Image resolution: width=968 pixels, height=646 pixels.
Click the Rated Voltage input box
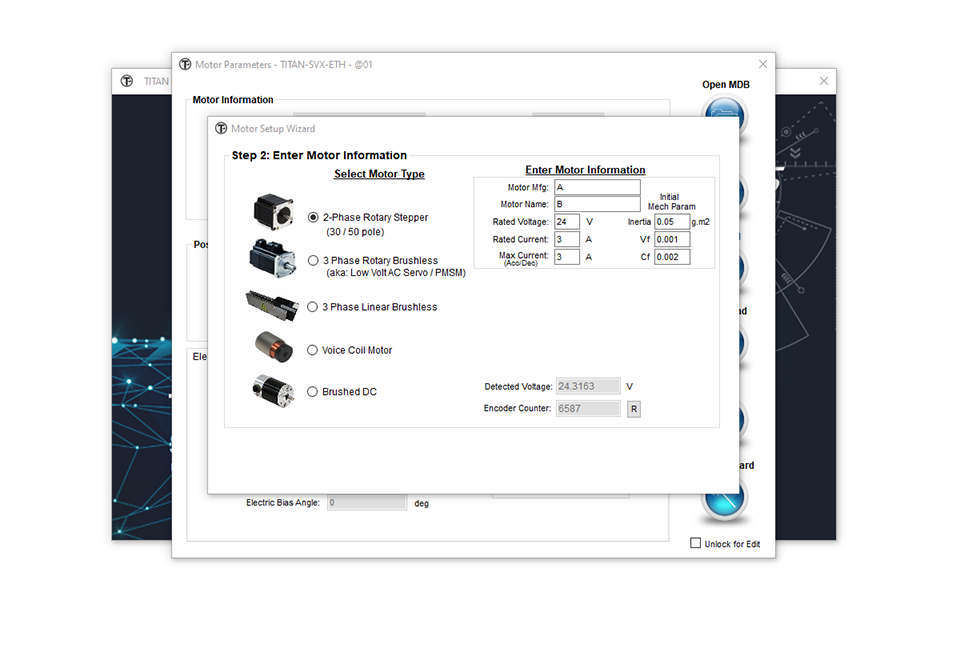click(x=566, y=222)
